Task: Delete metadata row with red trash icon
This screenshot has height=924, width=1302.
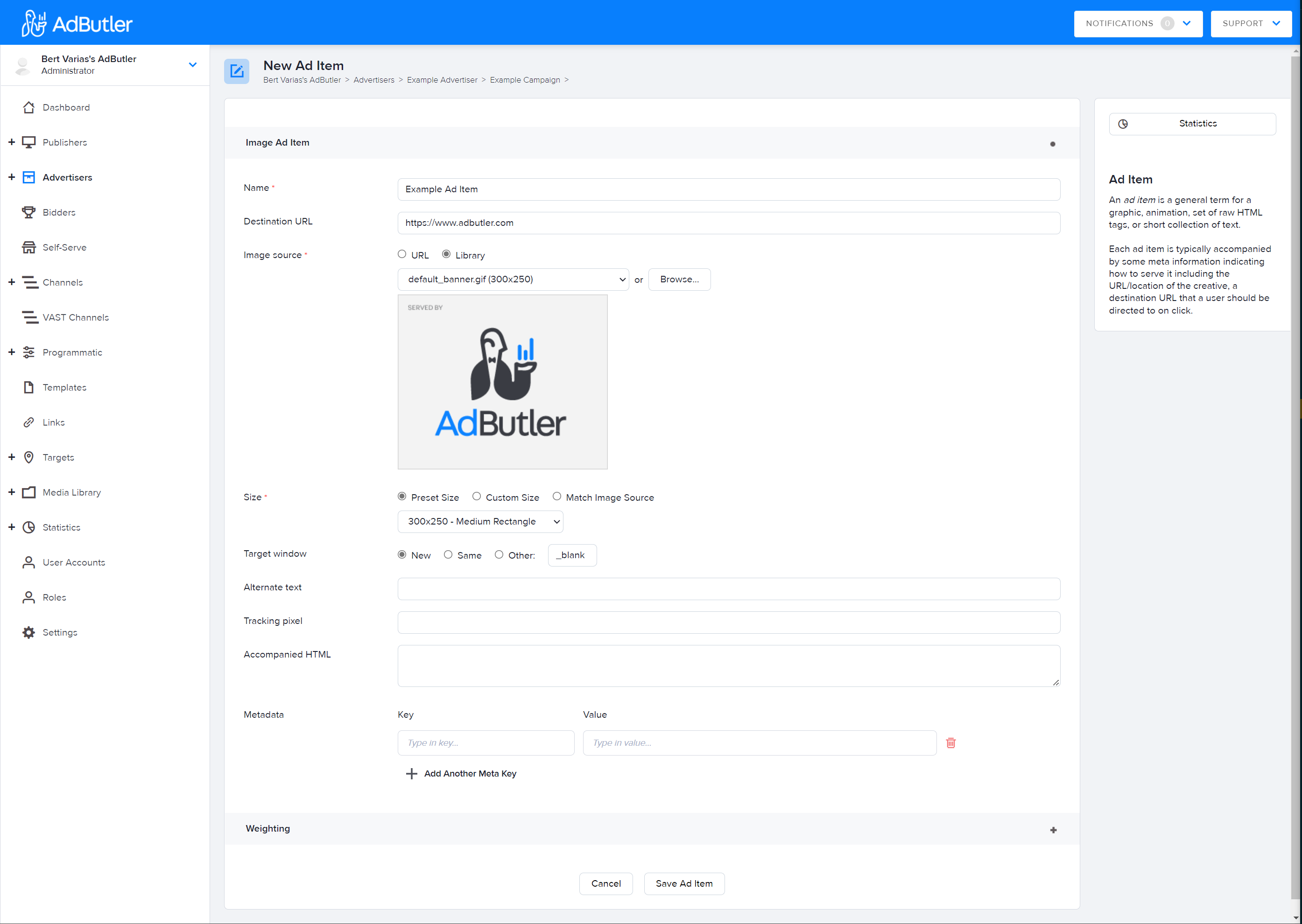Action: (x=950, y=742)
